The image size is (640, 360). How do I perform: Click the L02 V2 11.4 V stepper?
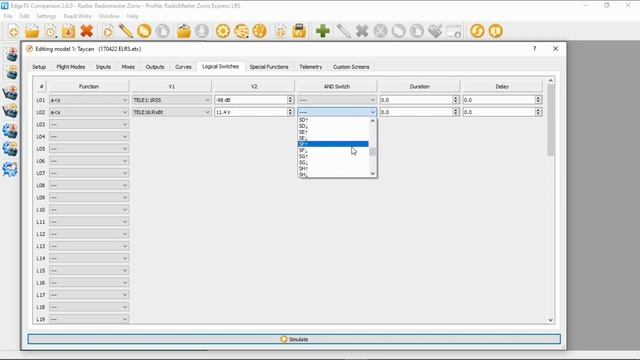pos(290,112)
